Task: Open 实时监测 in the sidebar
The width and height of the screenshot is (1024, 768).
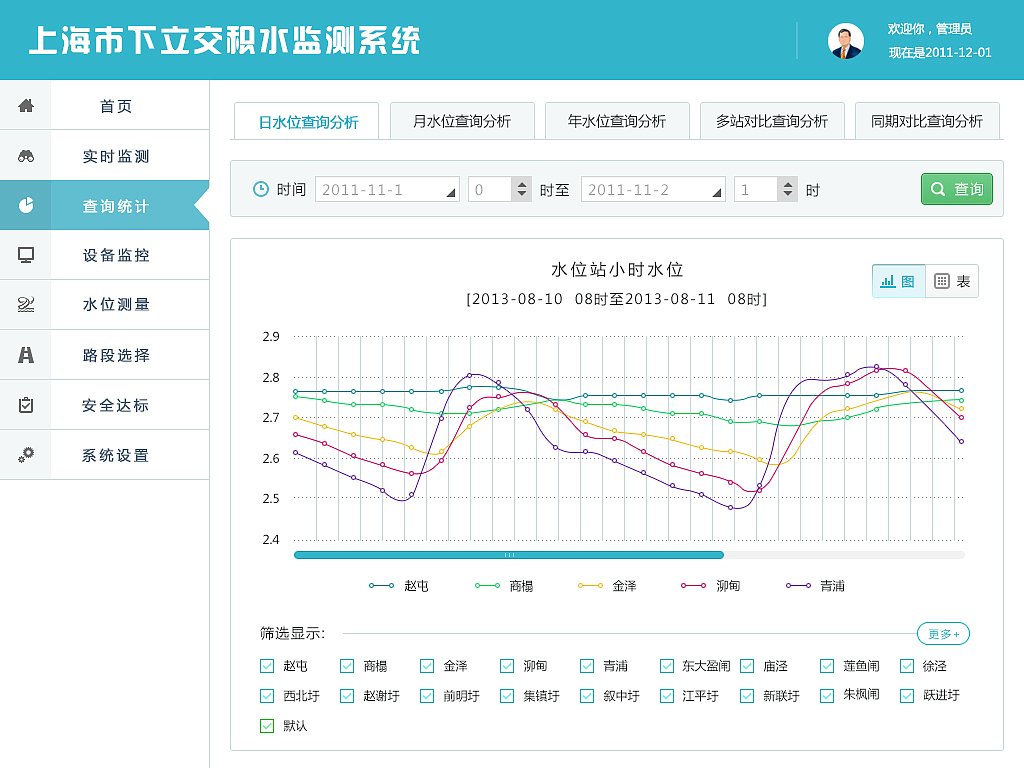Action: (104, 156)
